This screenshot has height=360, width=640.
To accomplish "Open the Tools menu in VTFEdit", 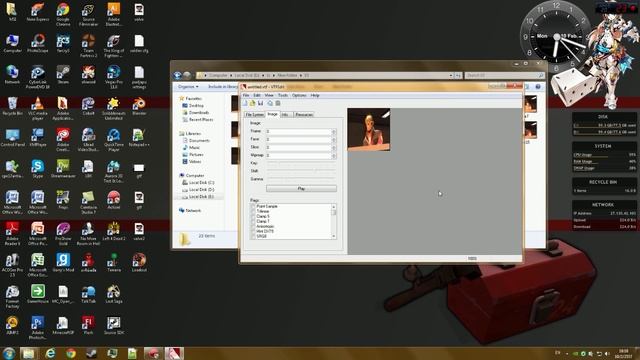I will coord(282,96).
